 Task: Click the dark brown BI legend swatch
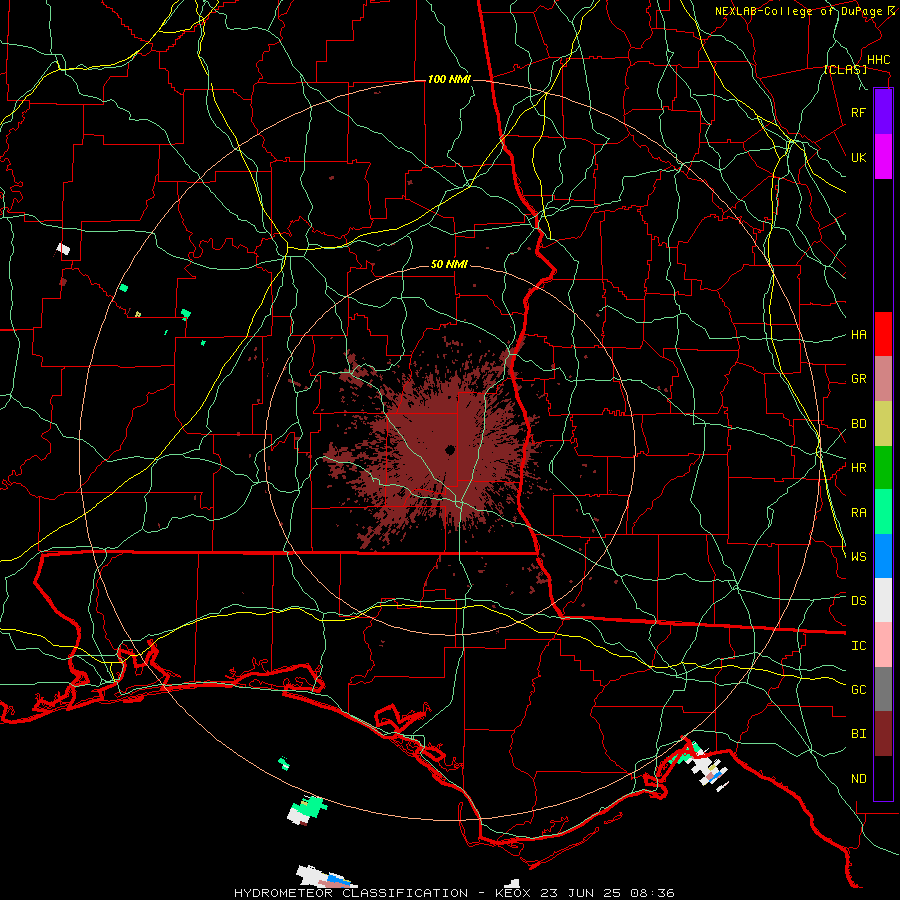pyautogui.click(x=883, y=734)
